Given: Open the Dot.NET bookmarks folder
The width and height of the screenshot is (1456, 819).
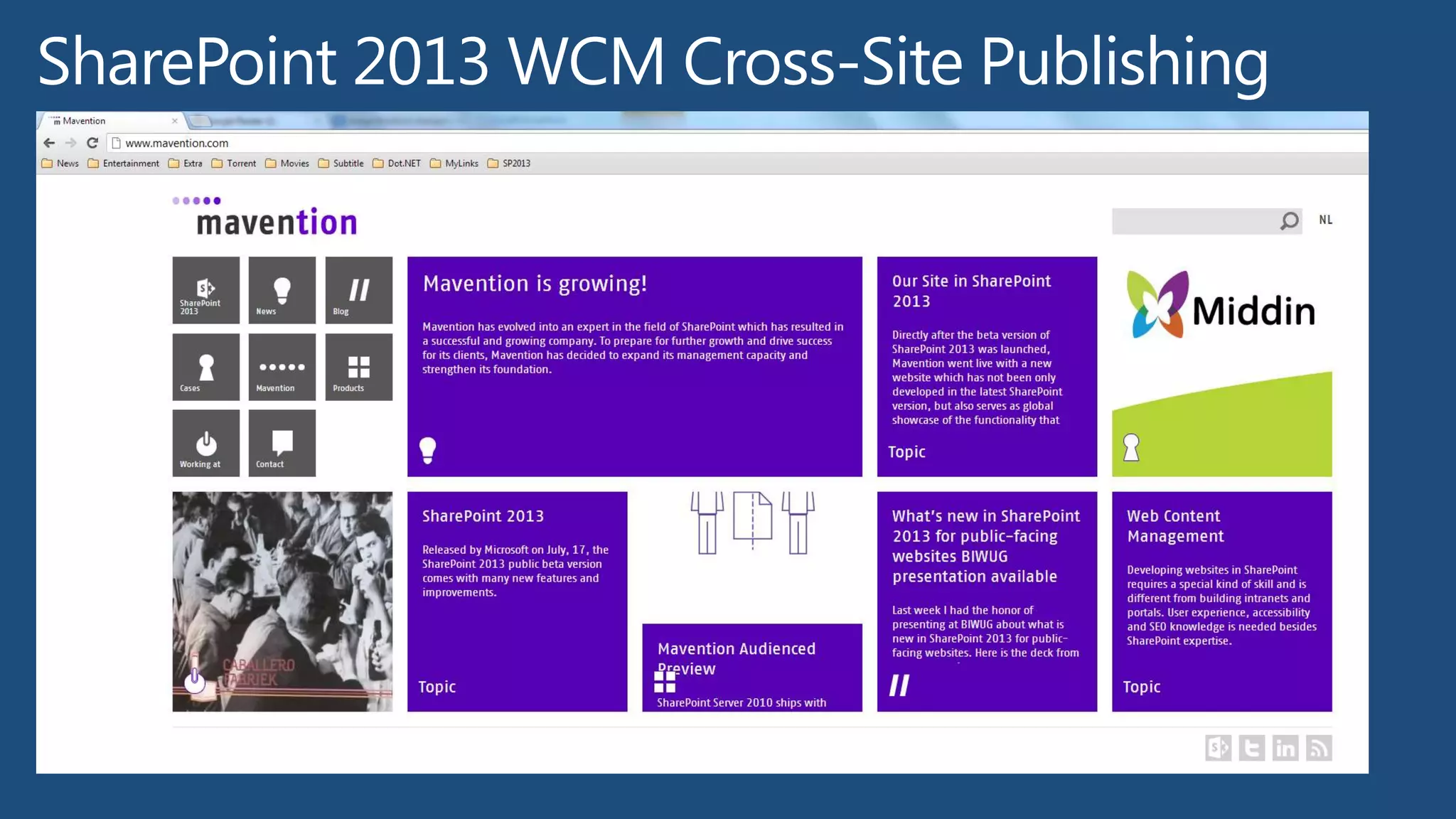Looking at the screenshot, I should click(x=397, y=164).
